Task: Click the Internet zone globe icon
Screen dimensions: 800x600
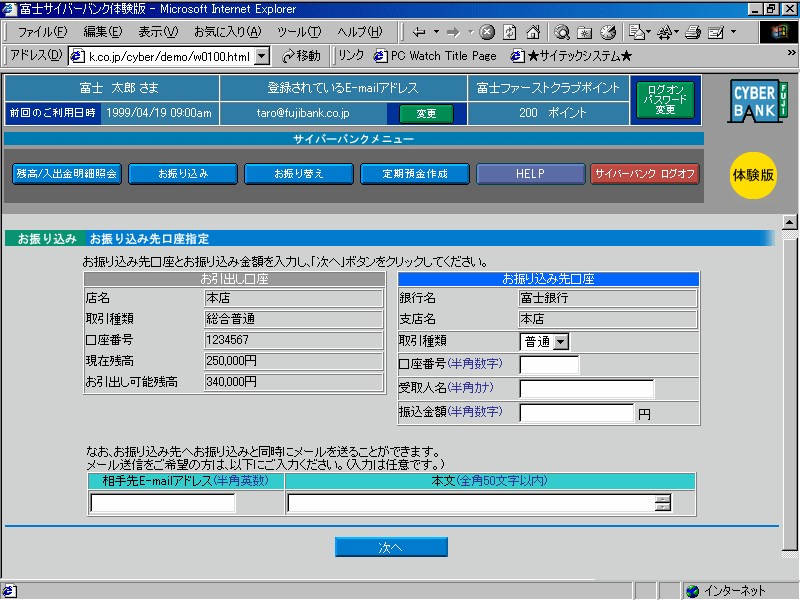Action: click(692, 591)
